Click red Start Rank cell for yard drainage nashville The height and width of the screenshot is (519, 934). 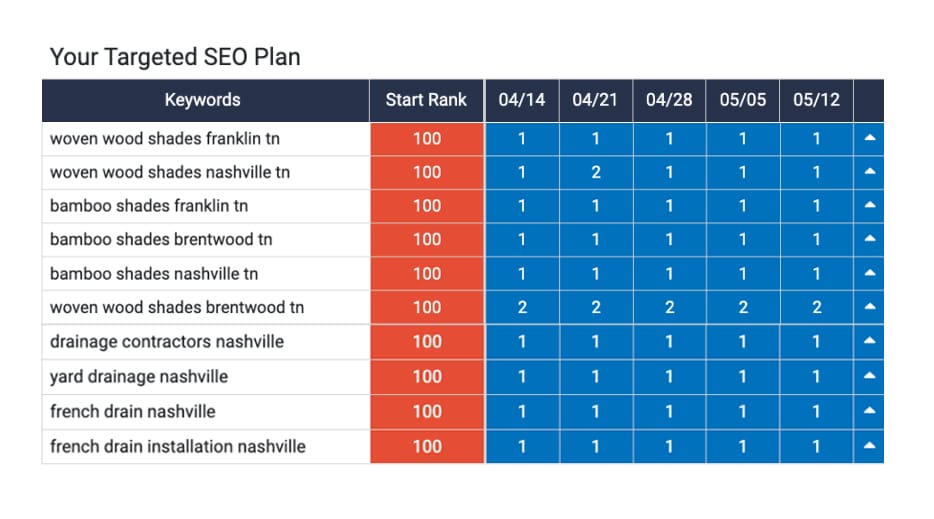pos(427,376)
